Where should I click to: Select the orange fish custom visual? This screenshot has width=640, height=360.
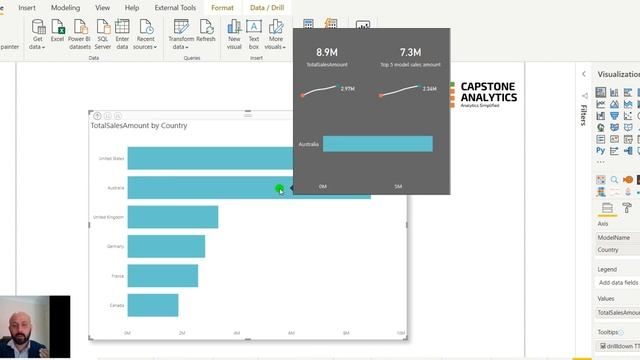628,180
